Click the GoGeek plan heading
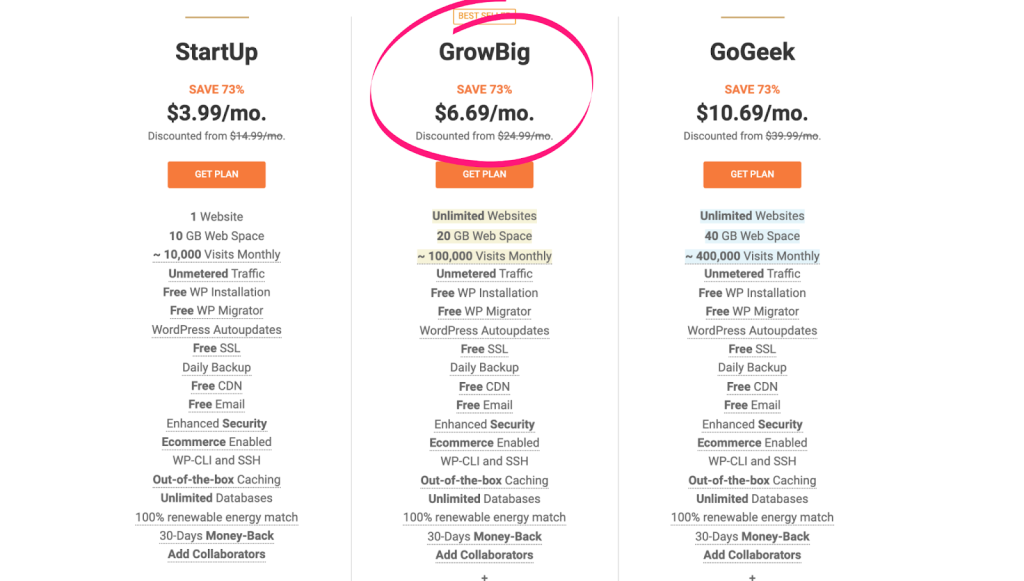The height and width of the screenshot is (581, 1024). (x=752, y=52)
